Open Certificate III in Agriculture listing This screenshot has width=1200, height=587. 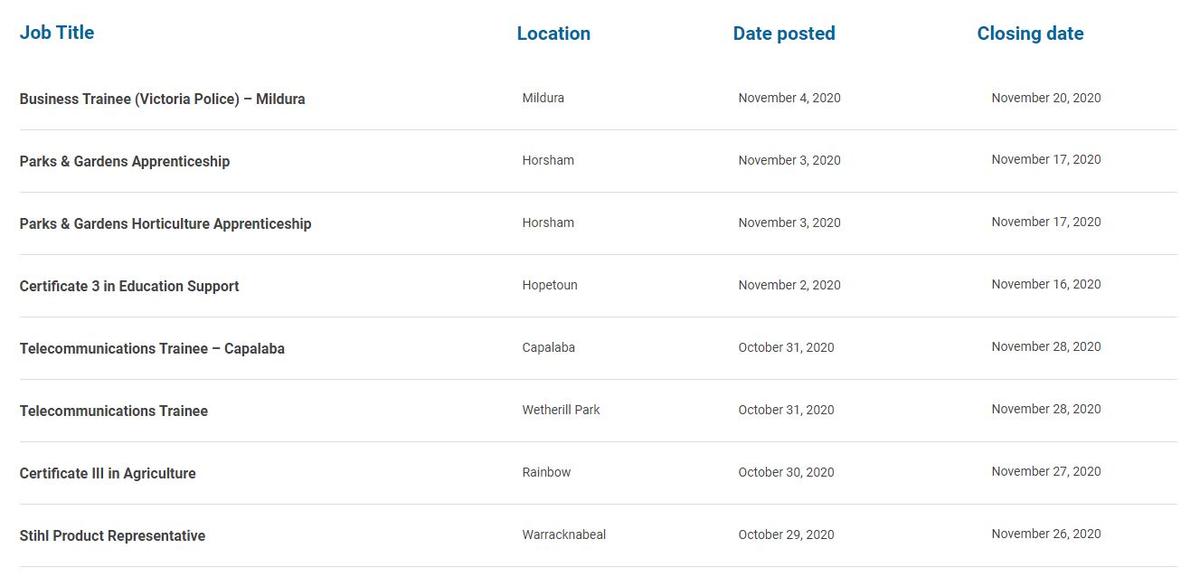[x=108, y=473]
